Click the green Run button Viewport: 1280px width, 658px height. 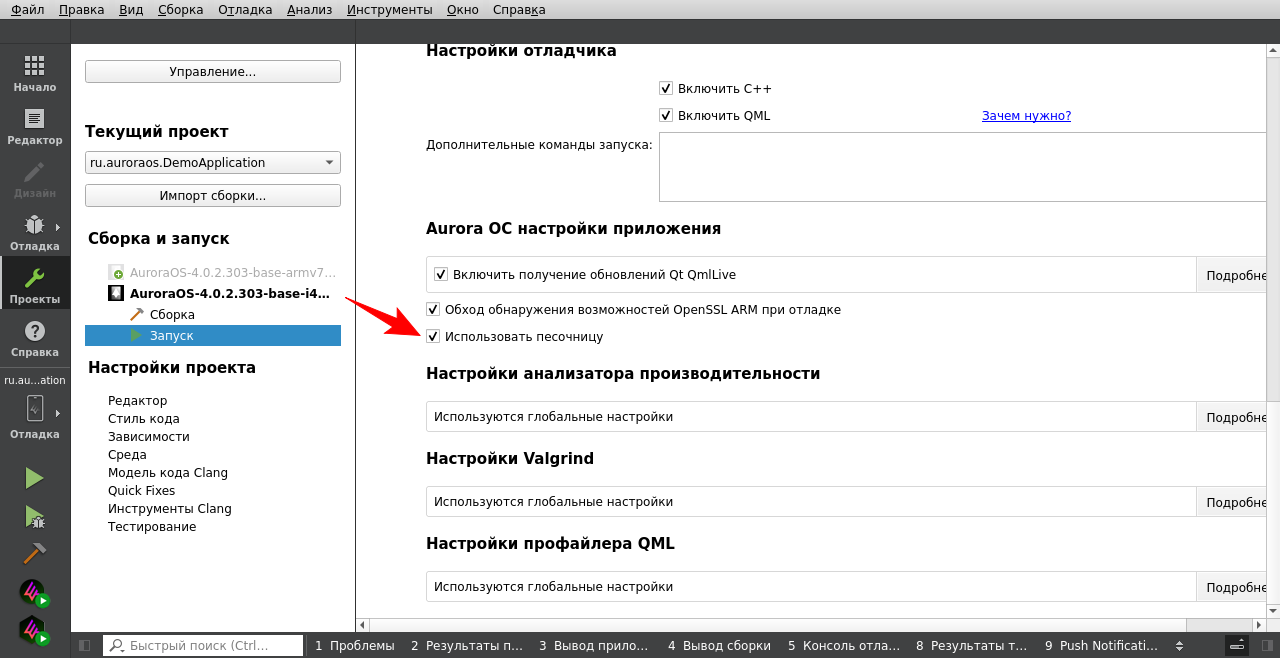point(34,478)
